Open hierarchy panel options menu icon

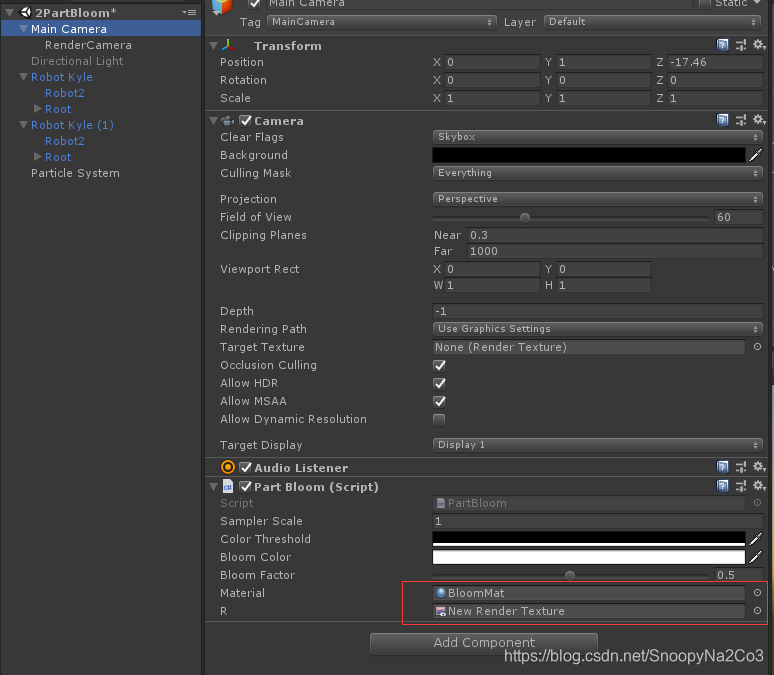[x=190, y=12]
